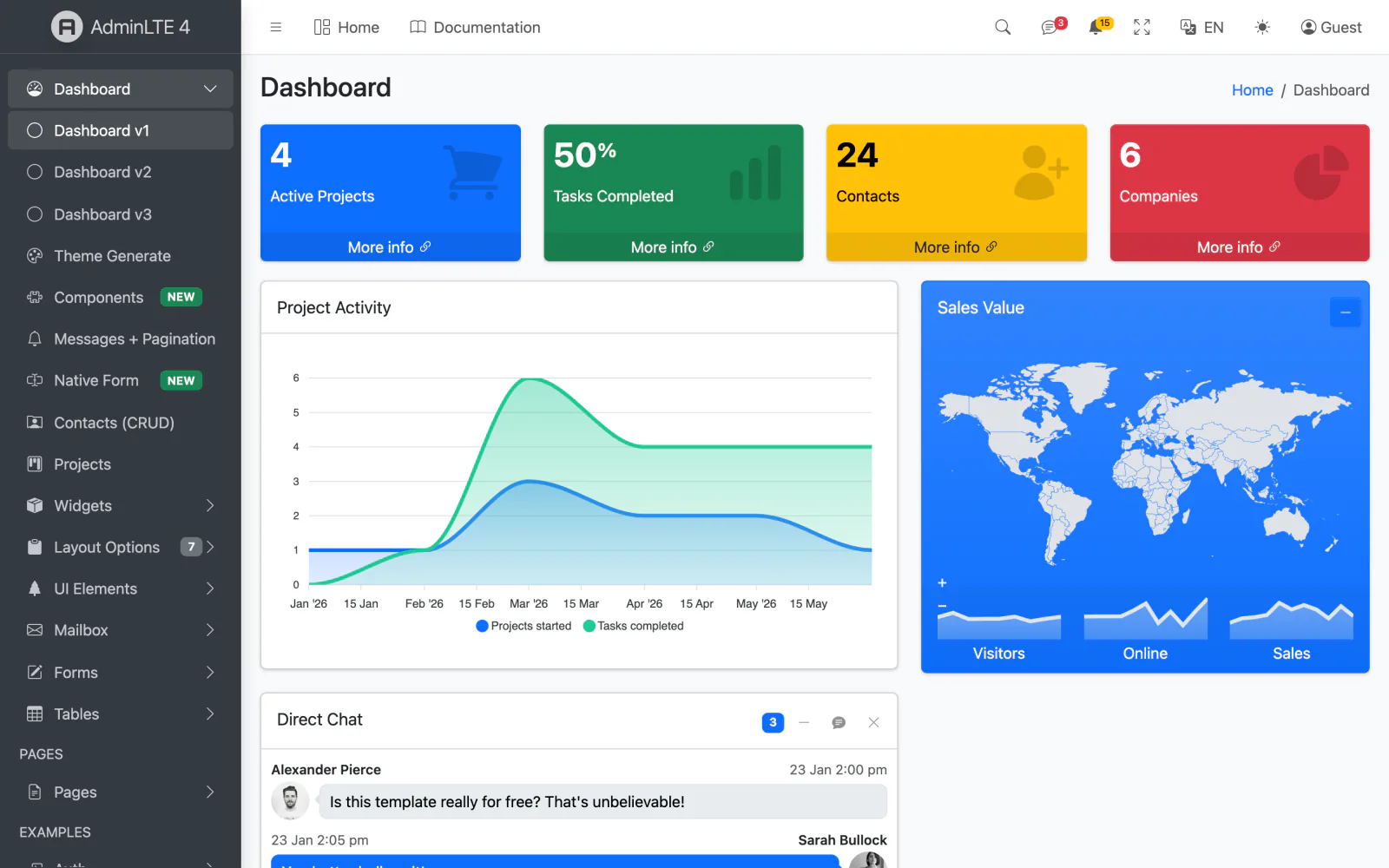Zoom out on the world map
Image resolution: width=1389 pixels, height=868 pixels.
coord(942,606)
